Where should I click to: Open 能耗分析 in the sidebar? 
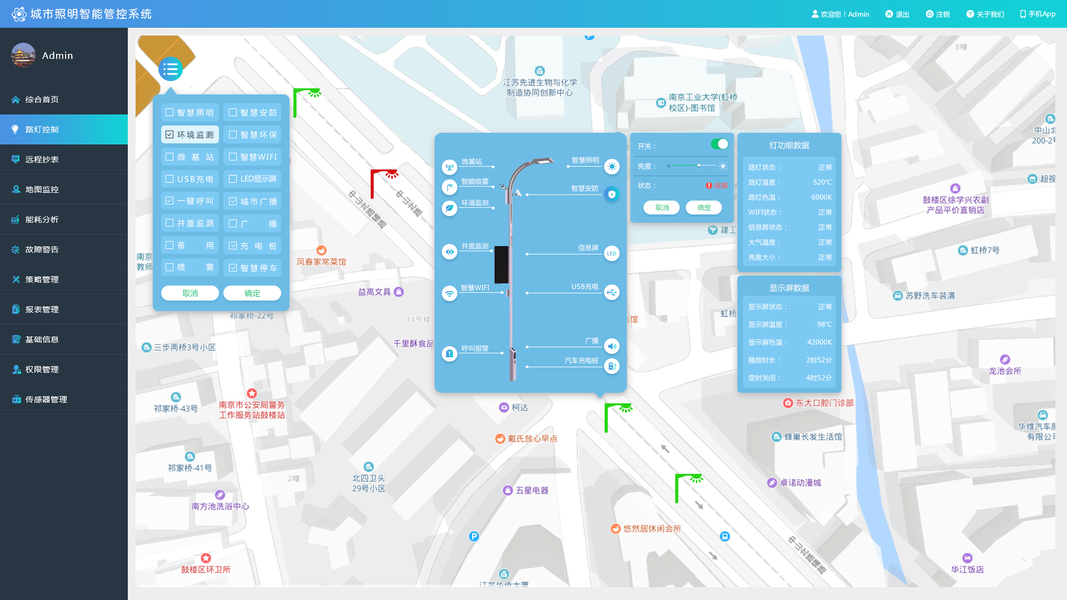coord(64,219)
